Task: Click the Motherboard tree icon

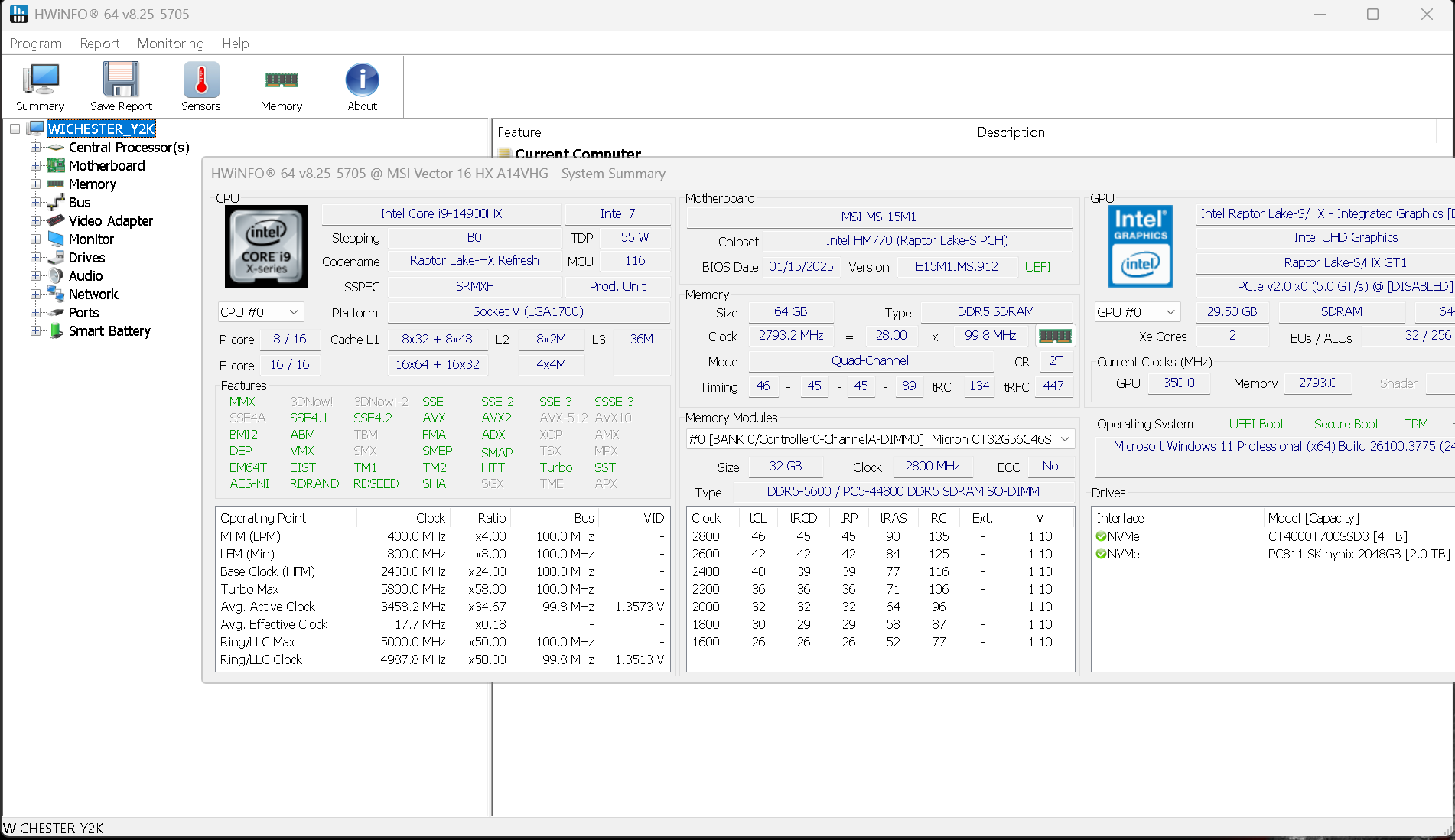Action: coord(56,165)
